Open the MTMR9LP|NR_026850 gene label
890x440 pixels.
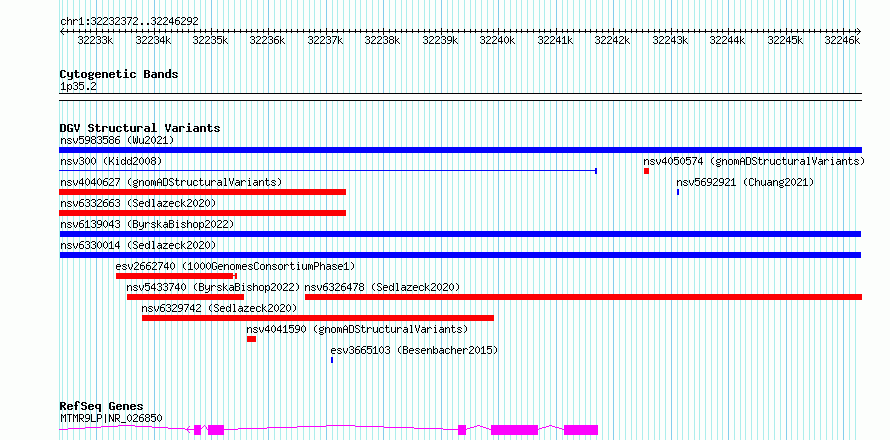111,418
